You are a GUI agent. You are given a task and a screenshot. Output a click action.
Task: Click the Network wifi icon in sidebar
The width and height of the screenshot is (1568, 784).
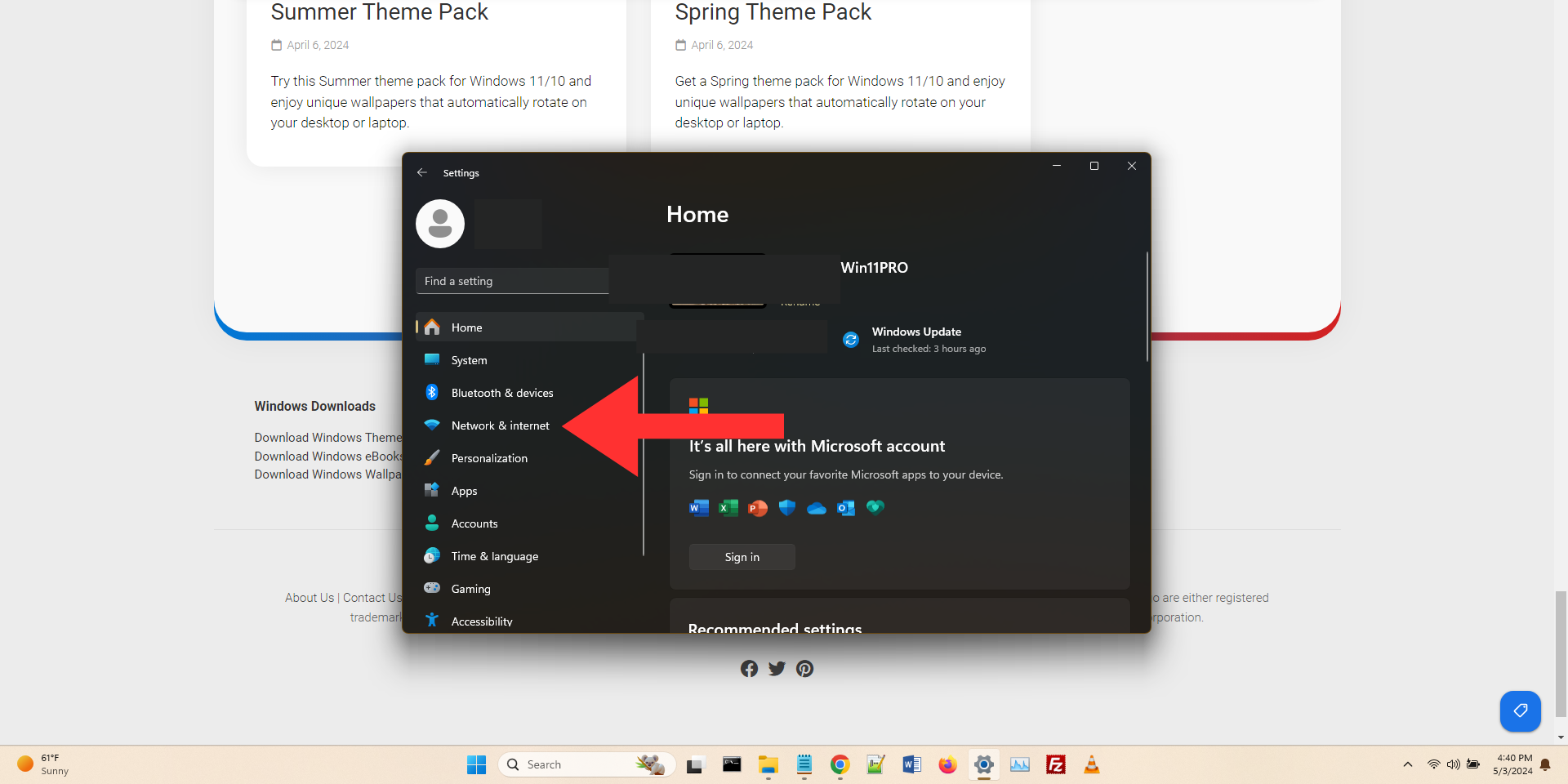tap(432, 425)
